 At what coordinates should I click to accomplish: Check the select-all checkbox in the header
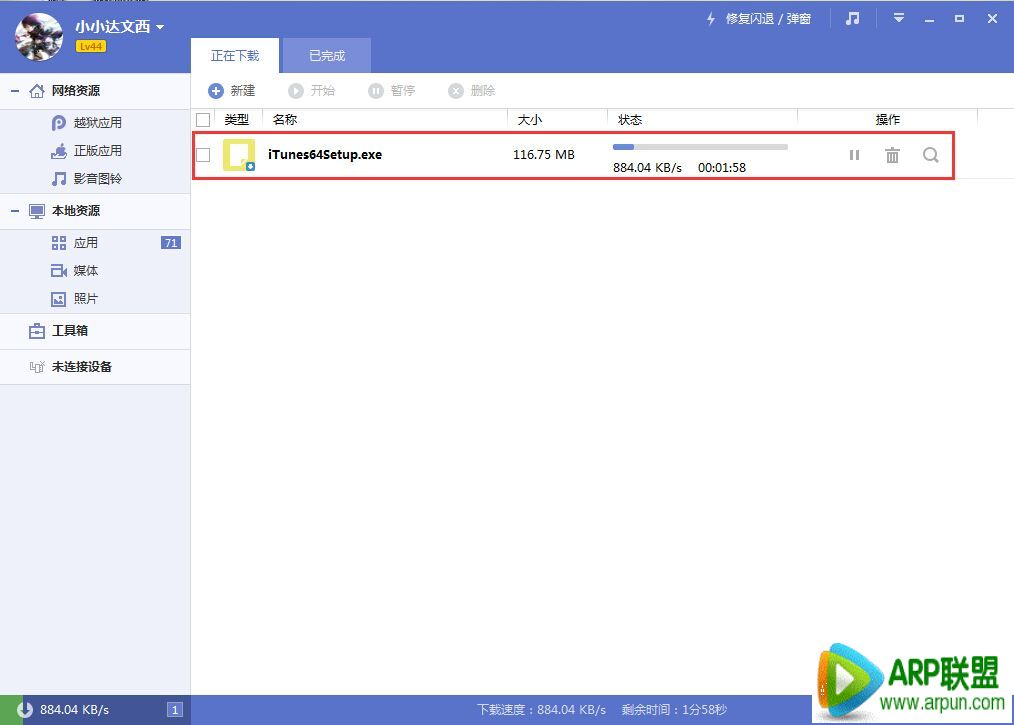pyautogui.click(x=203, y=118)
